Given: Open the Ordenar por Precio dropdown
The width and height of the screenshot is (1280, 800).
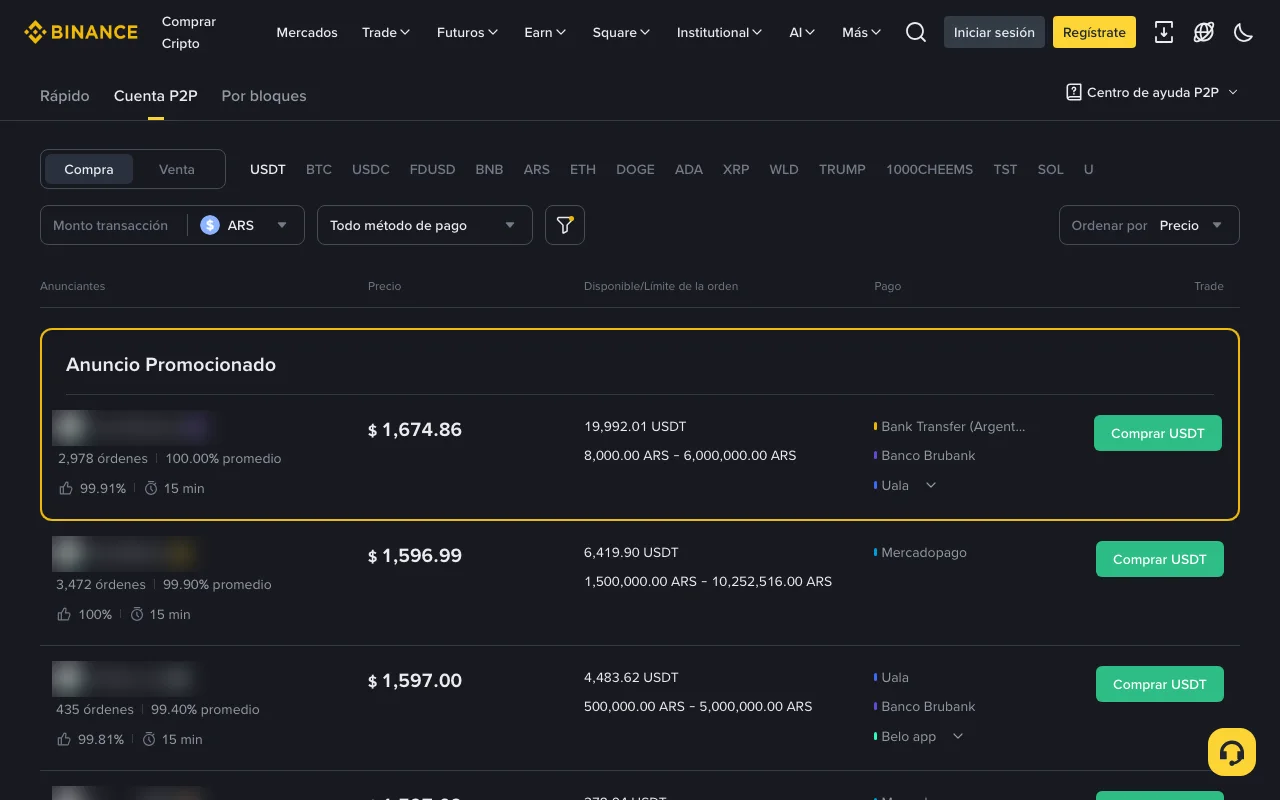Looking at the screenshot, I should [1149, 225].
